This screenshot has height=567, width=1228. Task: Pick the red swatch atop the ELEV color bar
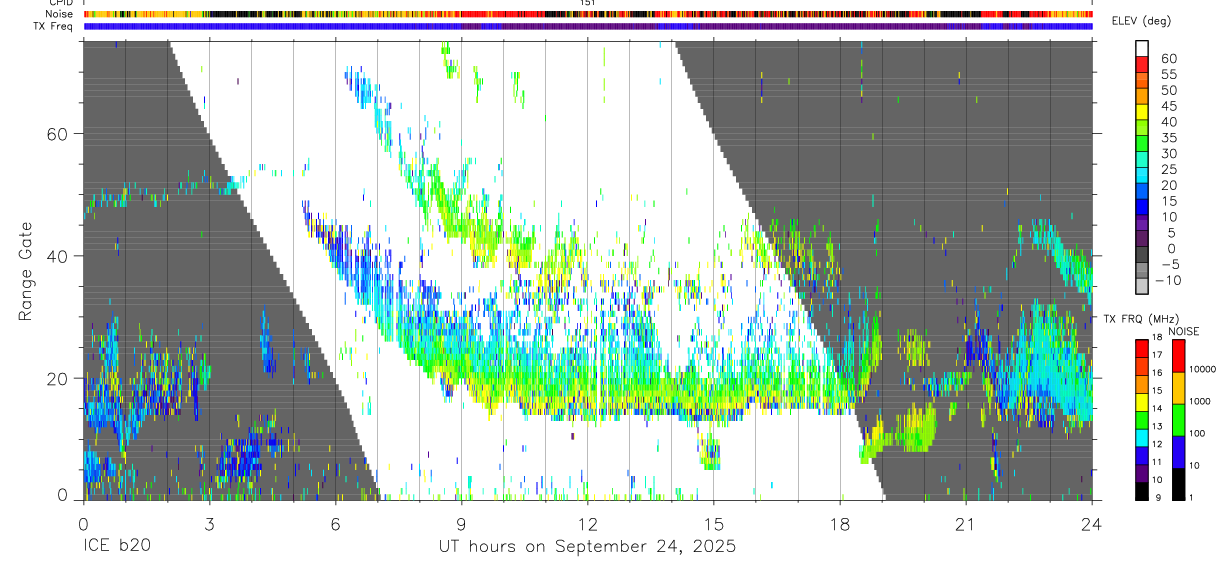pos(1142,64)
